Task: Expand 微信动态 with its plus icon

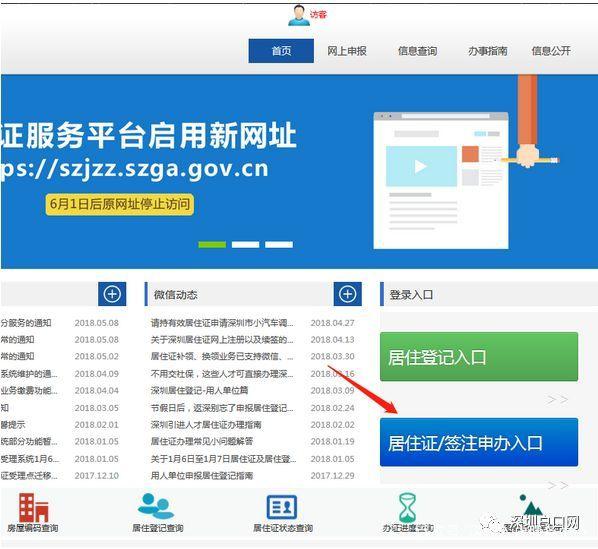Action: [x=347, y=294]
